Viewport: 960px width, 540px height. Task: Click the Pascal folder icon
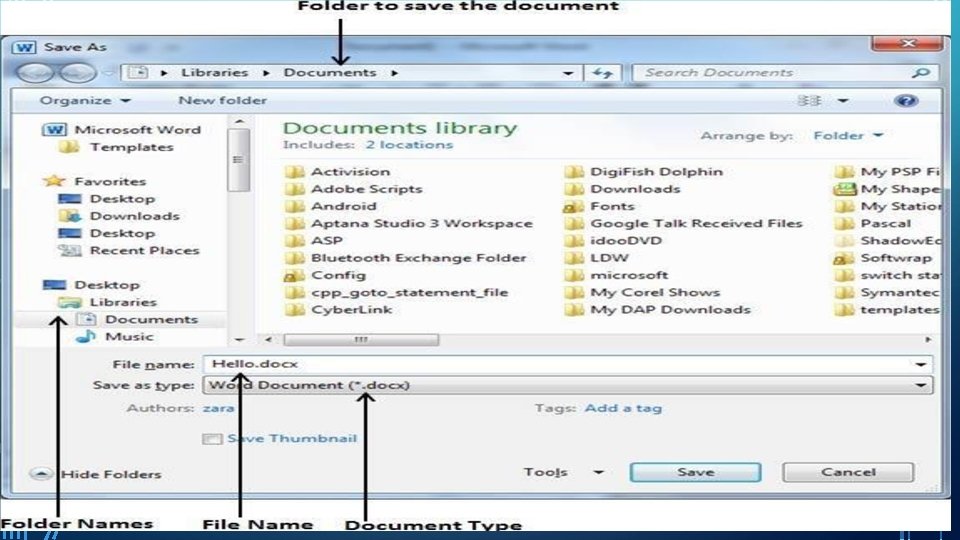[844, 223]
